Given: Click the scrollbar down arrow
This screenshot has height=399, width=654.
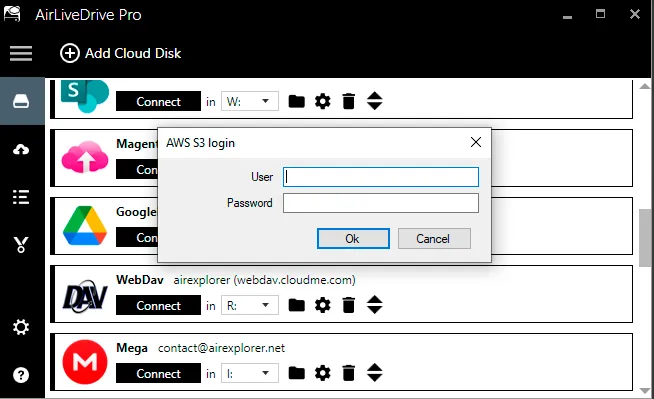Looking at the screenshot, I should [x=644, y=391].
